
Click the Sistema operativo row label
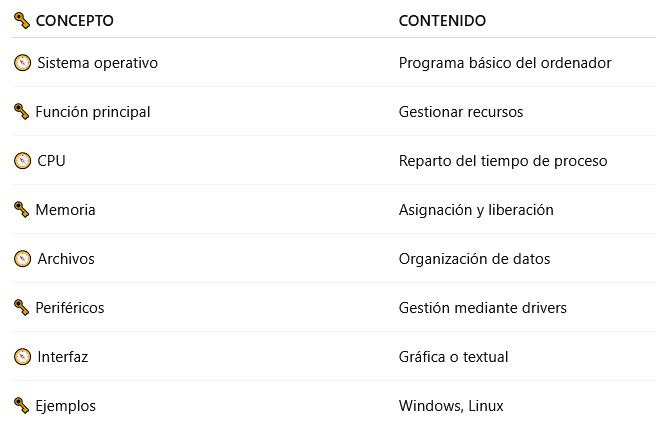click(97, 63)
